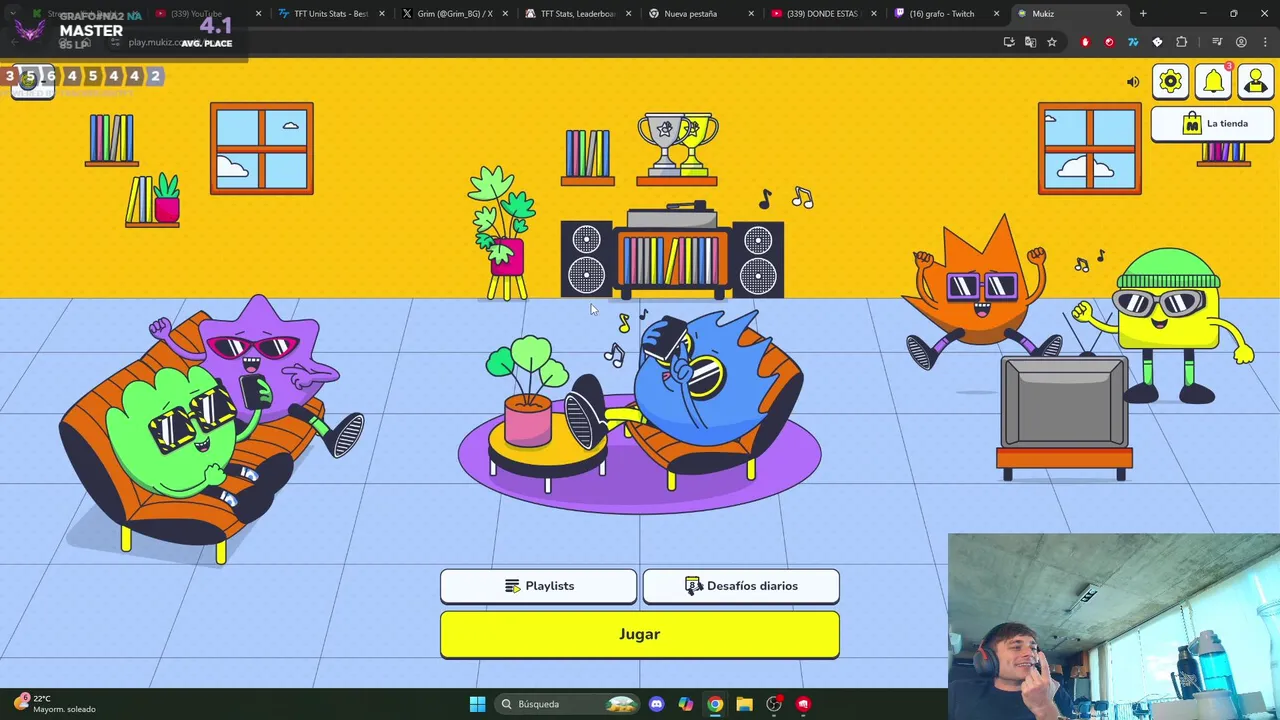Open the Playlists section
Image resolution: width=1280 pixels, height=720 pixels.
(538, 586)
